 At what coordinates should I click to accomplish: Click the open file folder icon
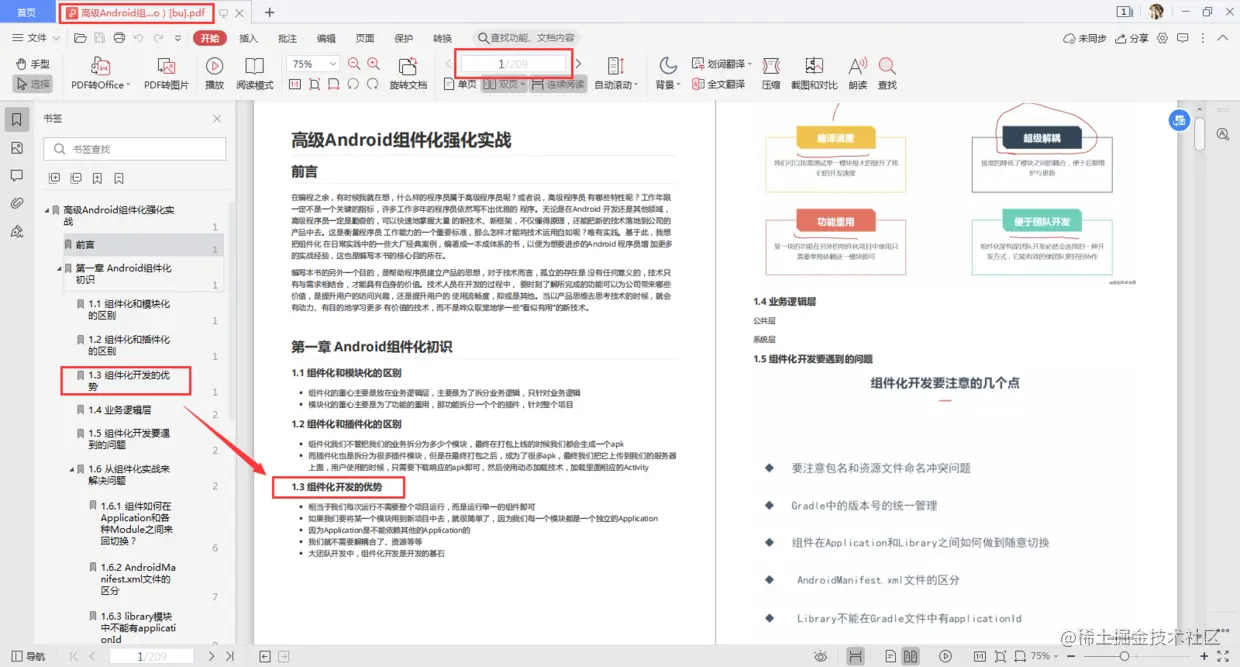(x=81, y=38)
